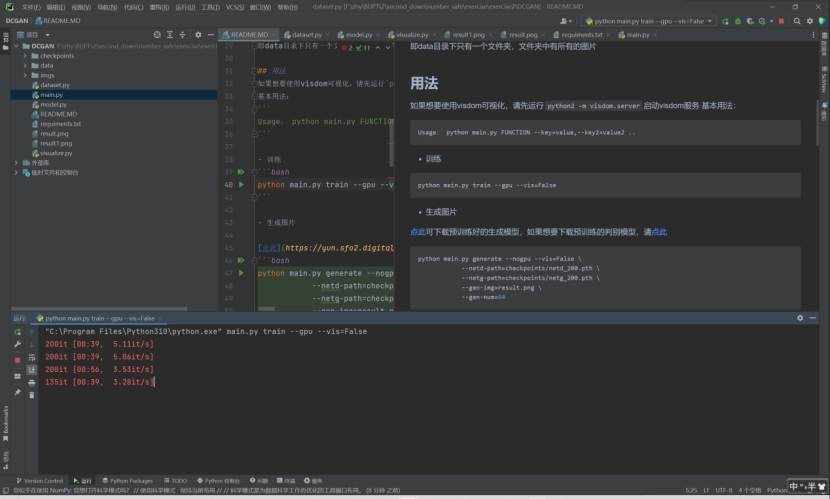Viewport: 830px width, 499px height.
Task: Open the VCS menu
Action: 234,6
